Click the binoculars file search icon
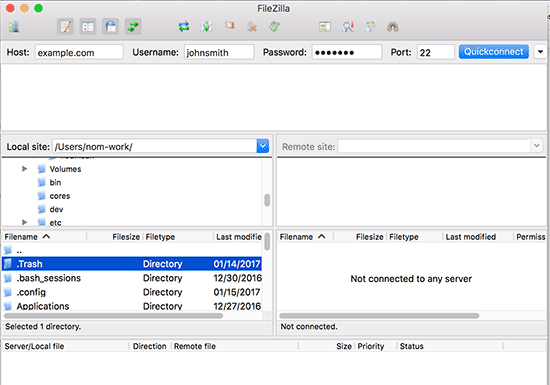This screenshot has height=385, width=550. click(393, 27)
